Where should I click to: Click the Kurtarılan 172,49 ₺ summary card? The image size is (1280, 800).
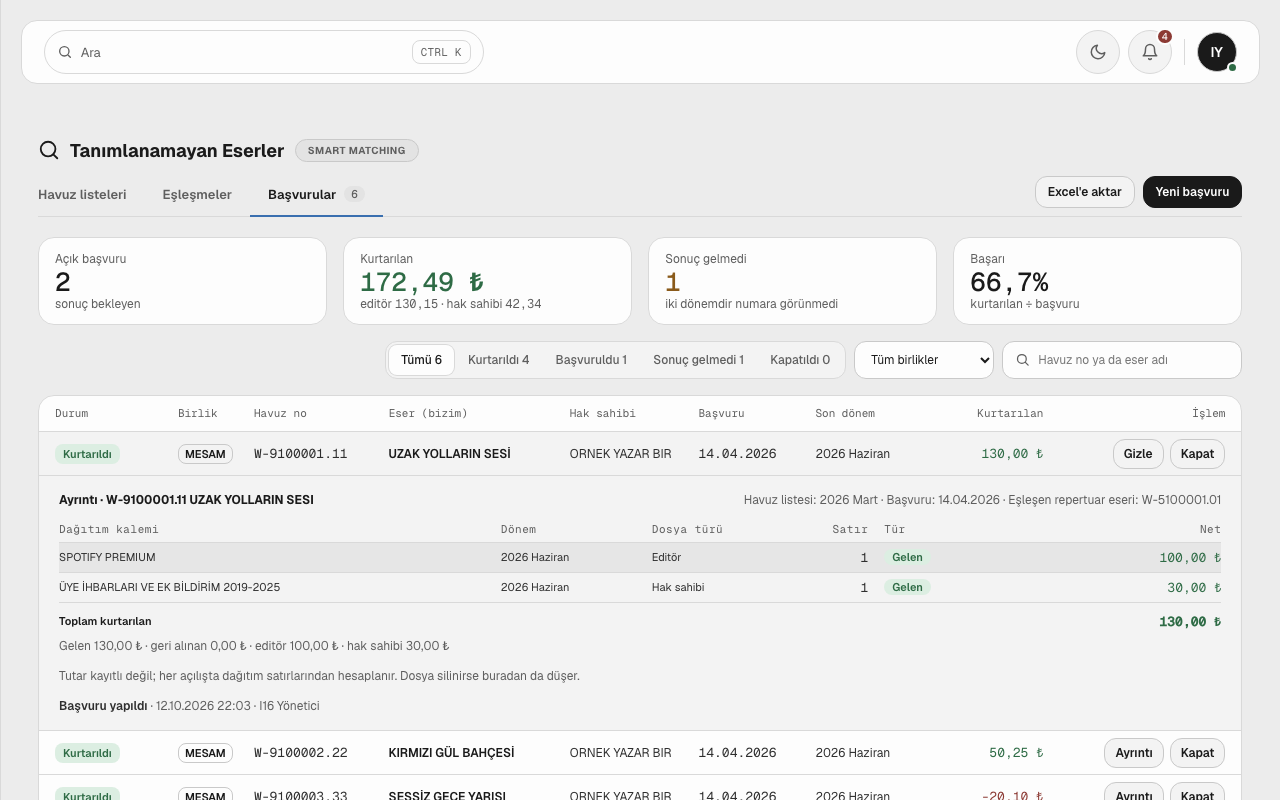pos(487,281)
